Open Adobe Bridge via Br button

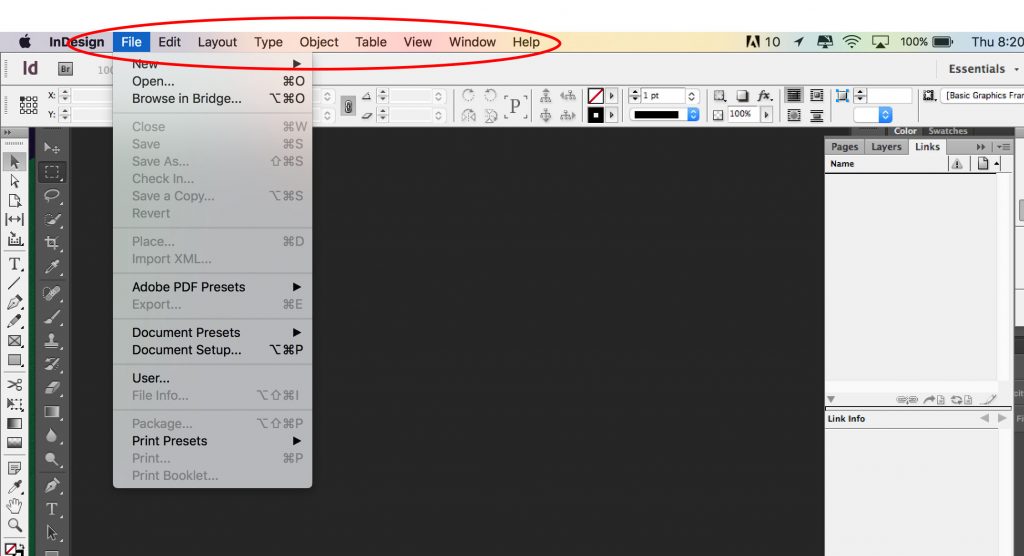65,69
